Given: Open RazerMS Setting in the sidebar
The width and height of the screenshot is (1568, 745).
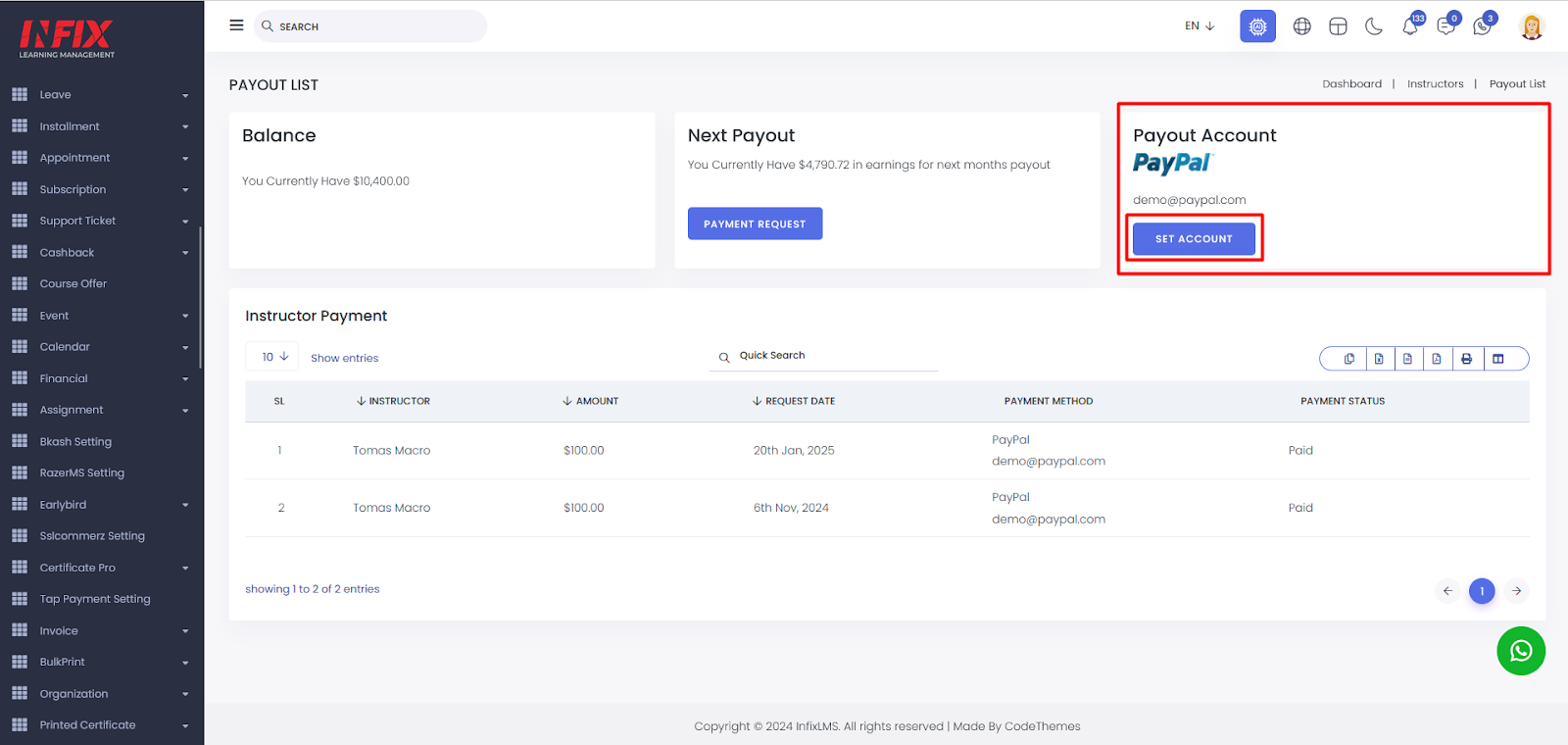Looking at the screenshot, I should tap(82, 472).
